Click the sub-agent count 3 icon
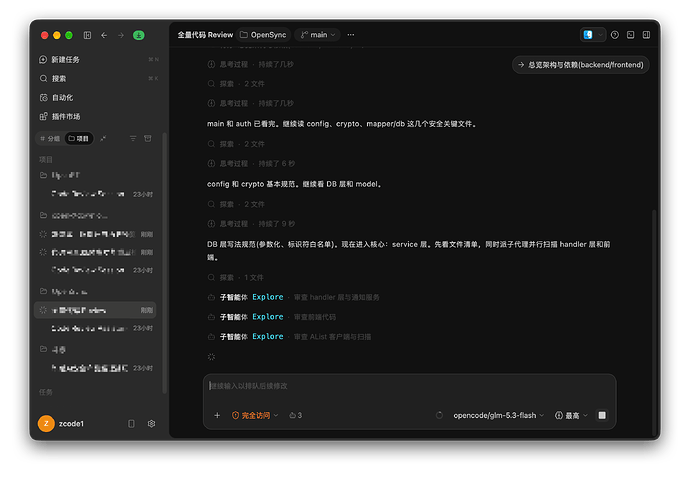The height and width of the screenshot is (479, 690). tap(296, 415)
